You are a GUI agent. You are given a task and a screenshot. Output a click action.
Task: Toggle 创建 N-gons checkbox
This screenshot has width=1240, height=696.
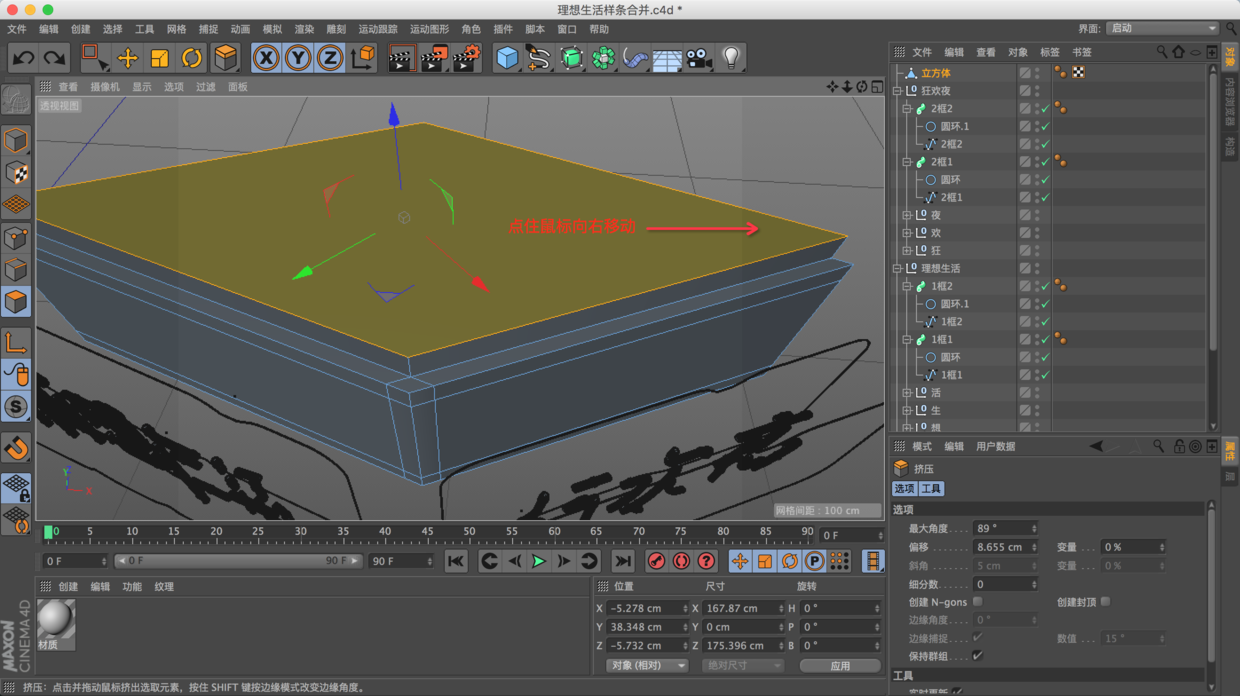coord(978,602)
